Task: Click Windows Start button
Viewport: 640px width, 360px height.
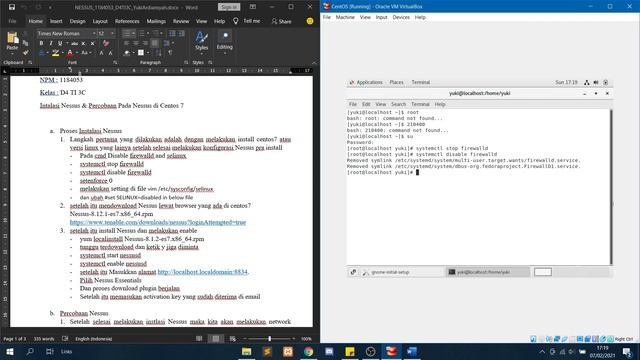Action: (10, 351)
